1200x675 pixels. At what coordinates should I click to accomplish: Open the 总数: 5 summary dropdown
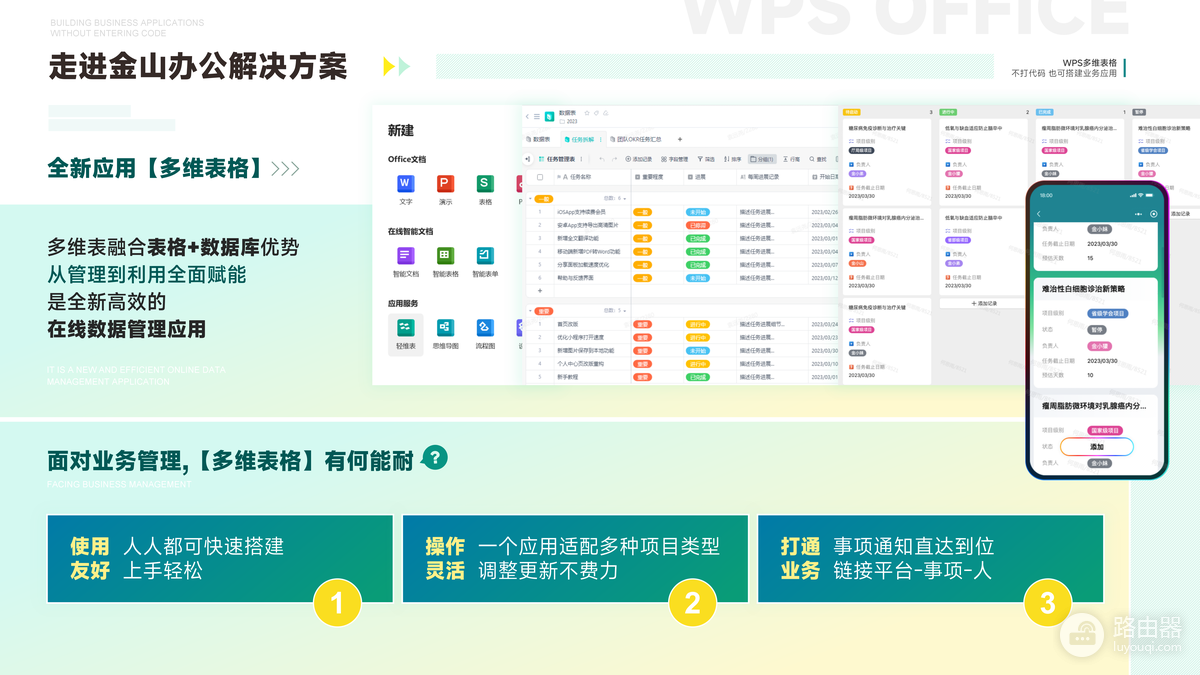(614, 311)
